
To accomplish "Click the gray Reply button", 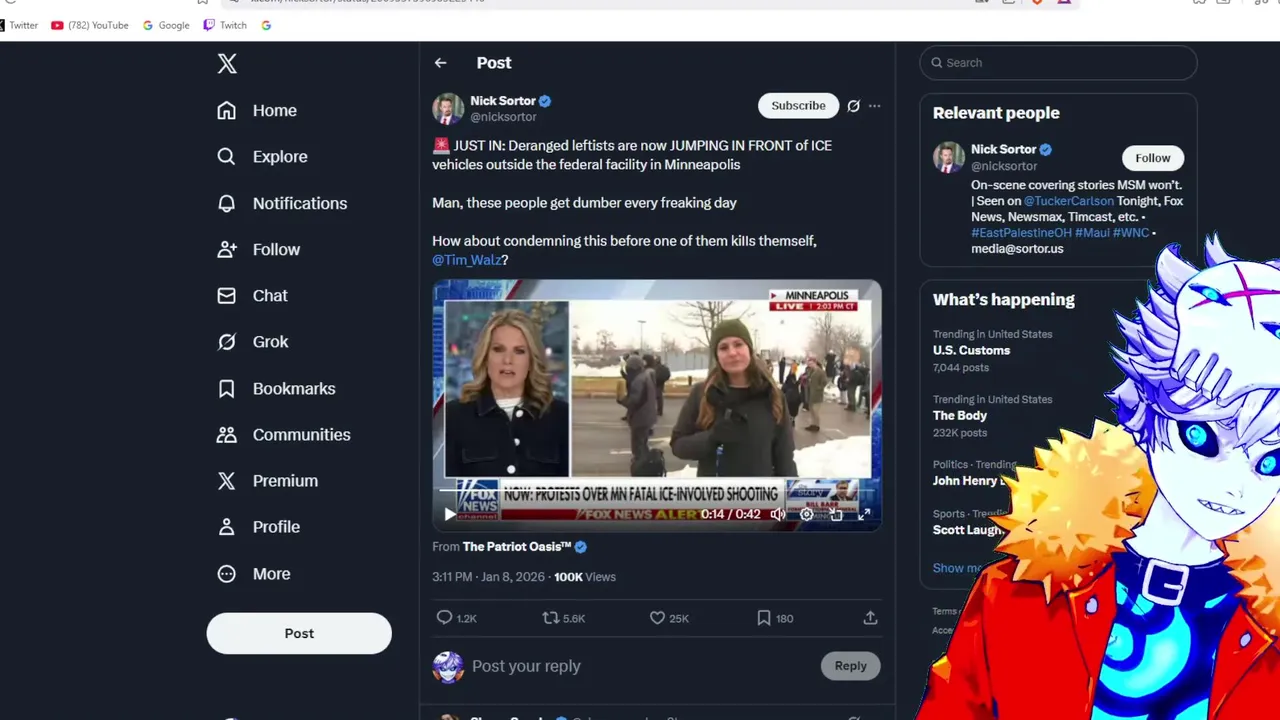I will pyautogui.click(x=850, y=666).
